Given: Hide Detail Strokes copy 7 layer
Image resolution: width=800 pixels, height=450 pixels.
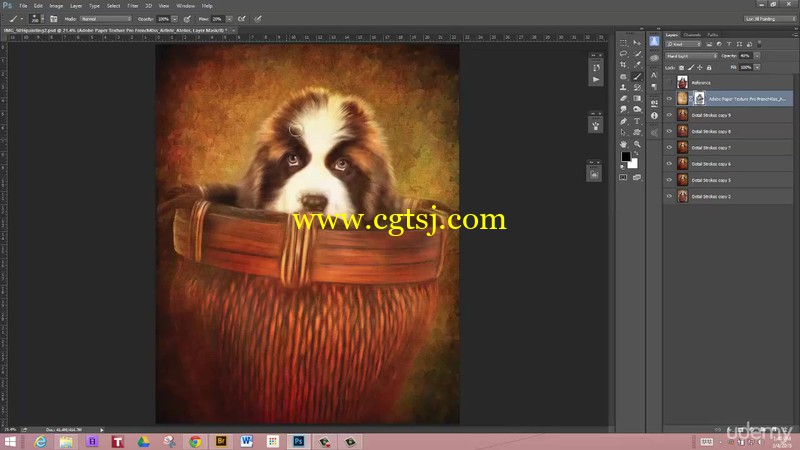Looking at the screenshot, I should (669, 148).
